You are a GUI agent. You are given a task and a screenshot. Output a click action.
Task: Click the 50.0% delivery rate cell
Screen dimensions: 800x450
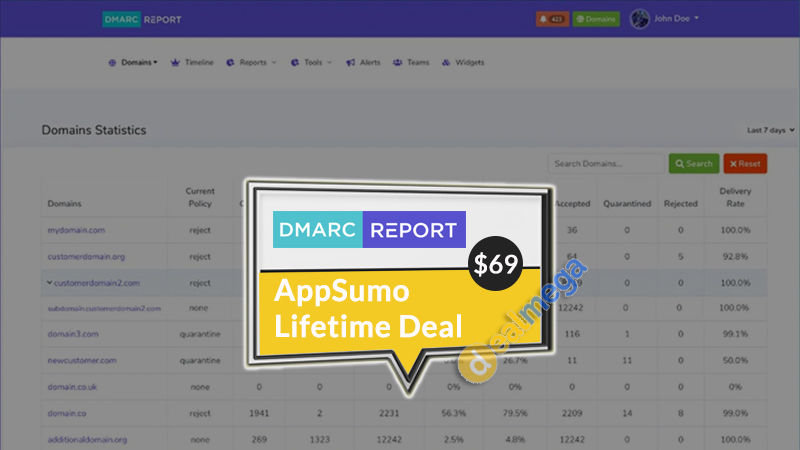tap(735, 360)
